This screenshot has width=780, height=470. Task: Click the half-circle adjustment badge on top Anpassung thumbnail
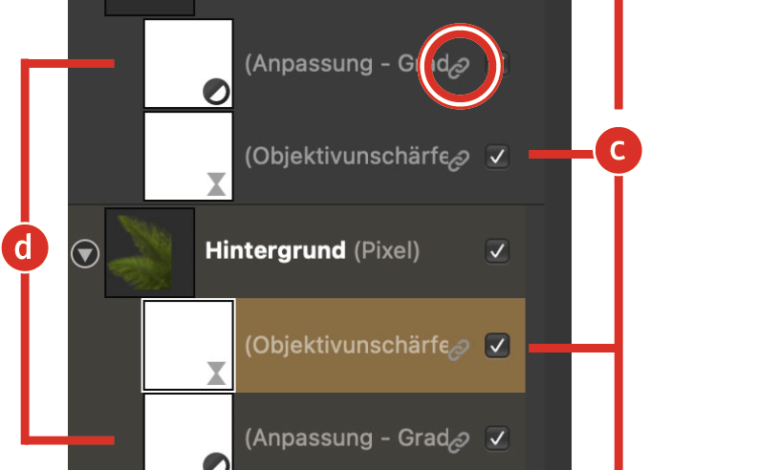coord(216,93)
